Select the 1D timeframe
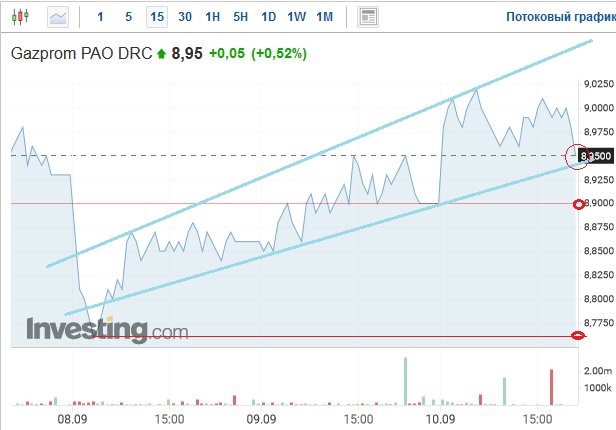This screenshot has width=616, height=430. pyautogui.click(x=269, y=17)
